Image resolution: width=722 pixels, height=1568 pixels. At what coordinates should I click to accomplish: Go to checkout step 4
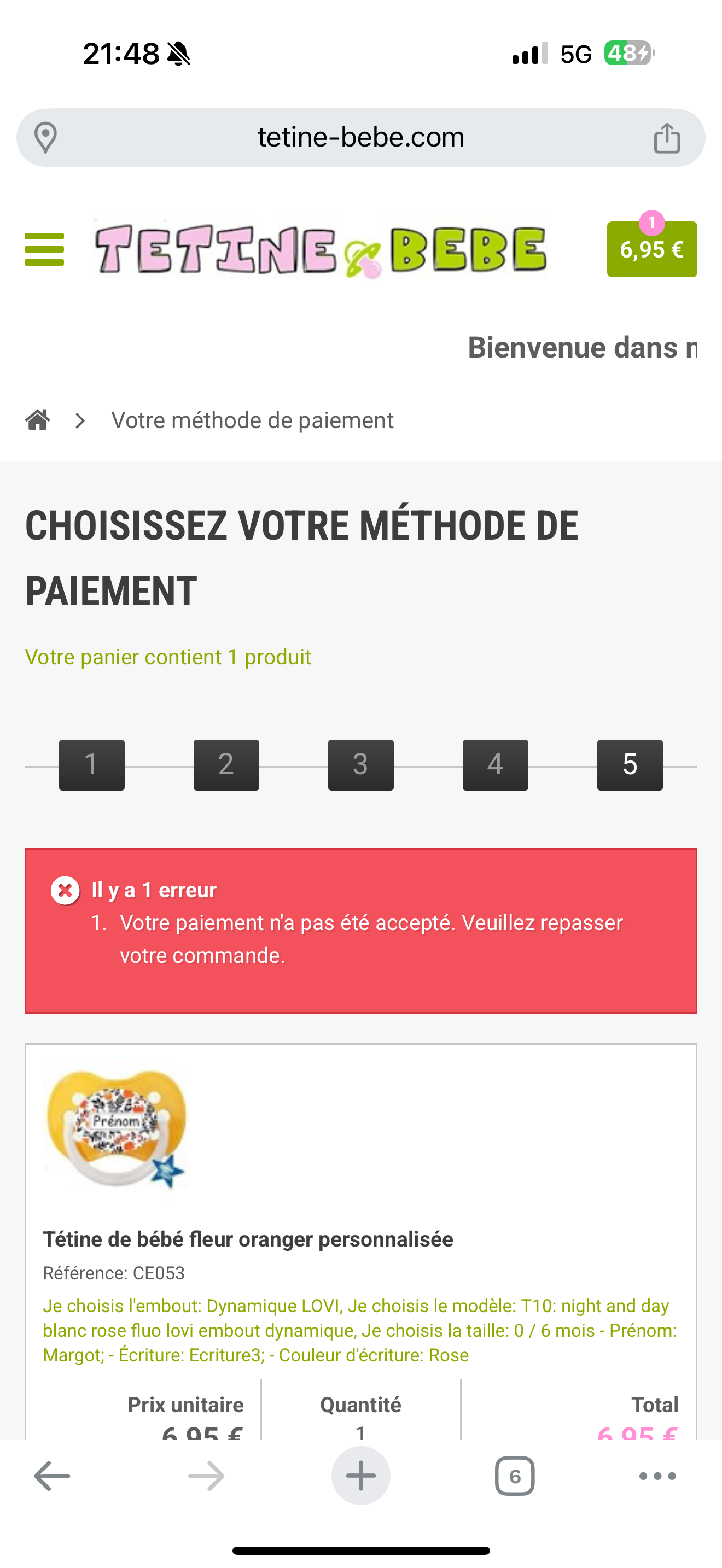[496, 764]
